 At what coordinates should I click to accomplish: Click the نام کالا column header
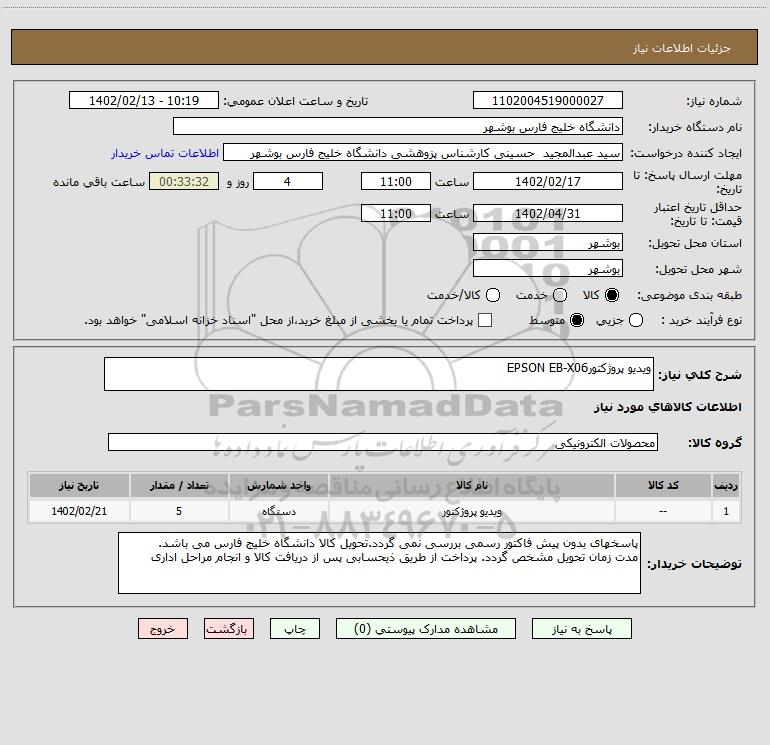coord(472,485)
